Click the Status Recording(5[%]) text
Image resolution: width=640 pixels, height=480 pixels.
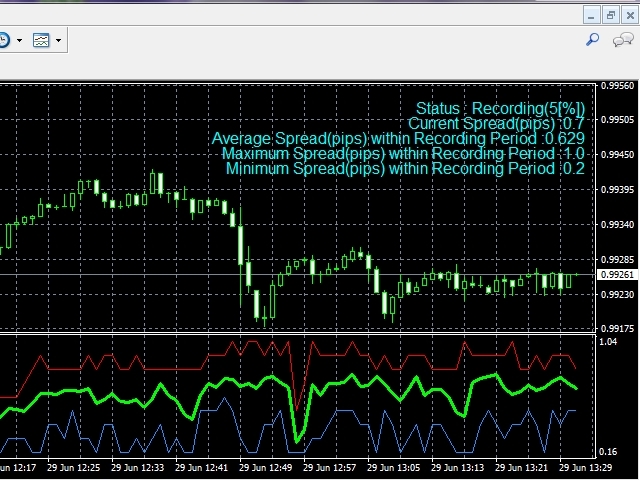pos(500,109)
